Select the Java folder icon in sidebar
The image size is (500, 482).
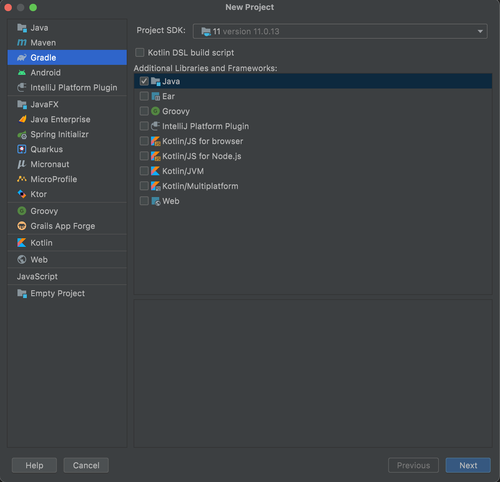(22, 28)
